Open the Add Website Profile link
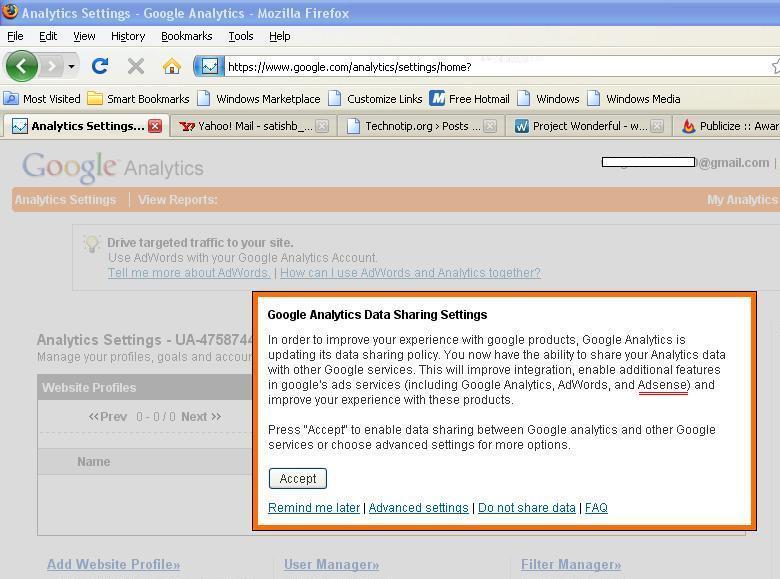780x579 pixels. click(x=113, y=565)
